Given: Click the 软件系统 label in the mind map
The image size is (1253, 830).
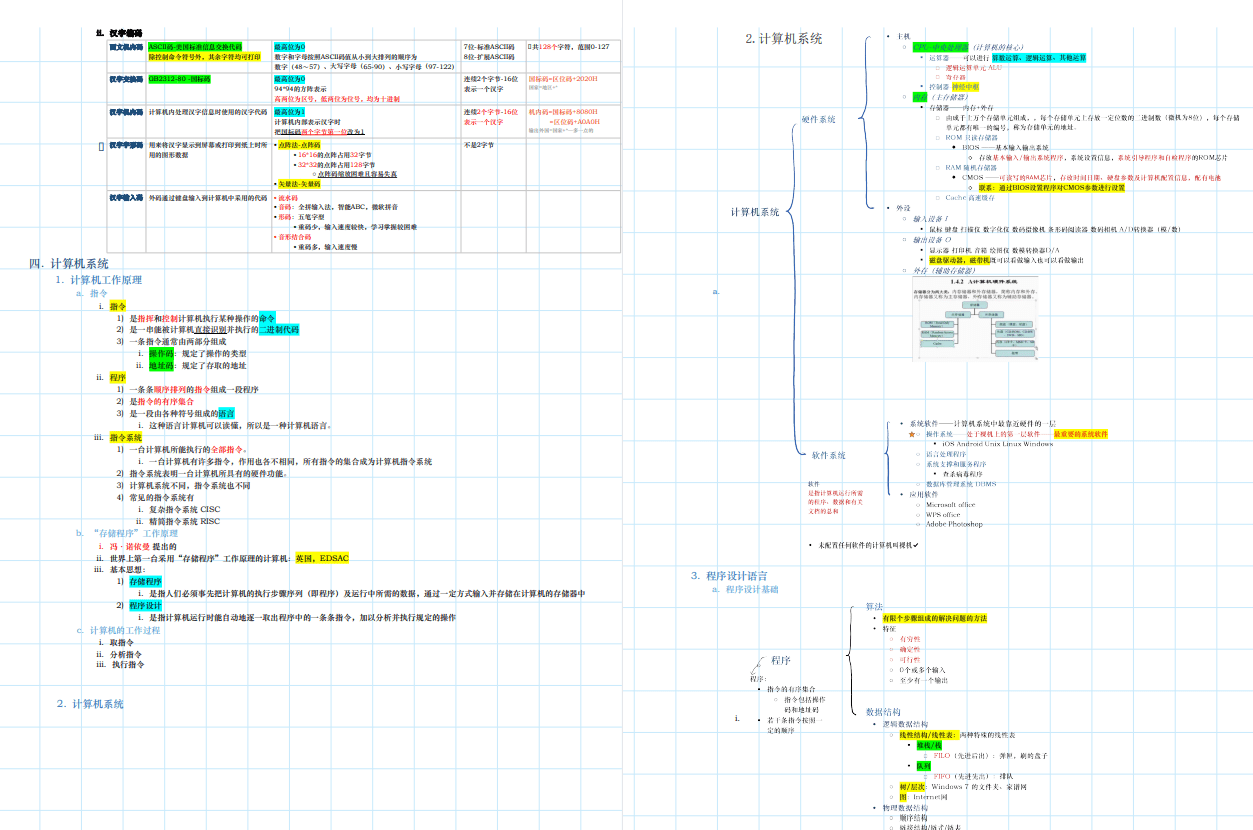Looking at the screenshot, I should coord(828,455).
